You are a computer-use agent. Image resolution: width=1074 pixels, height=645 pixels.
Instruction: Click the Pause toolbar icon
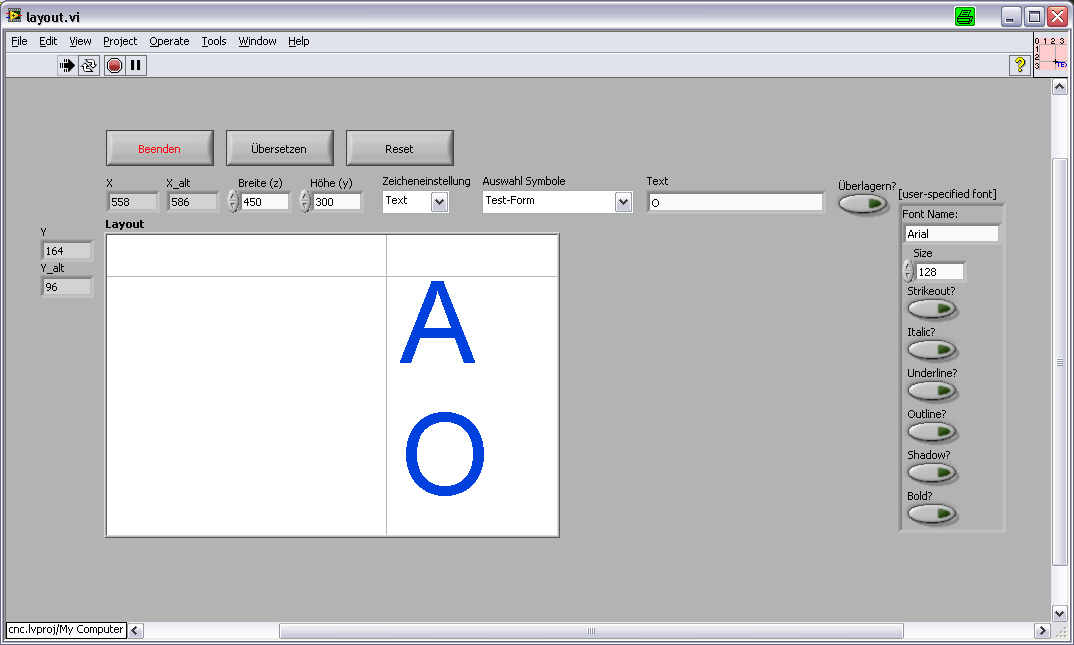click(136, 66)
